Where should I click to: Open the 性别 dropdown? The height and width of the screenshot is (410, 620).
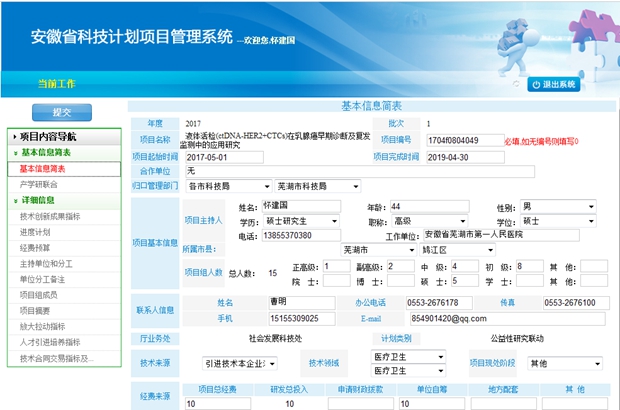(558, 206)
